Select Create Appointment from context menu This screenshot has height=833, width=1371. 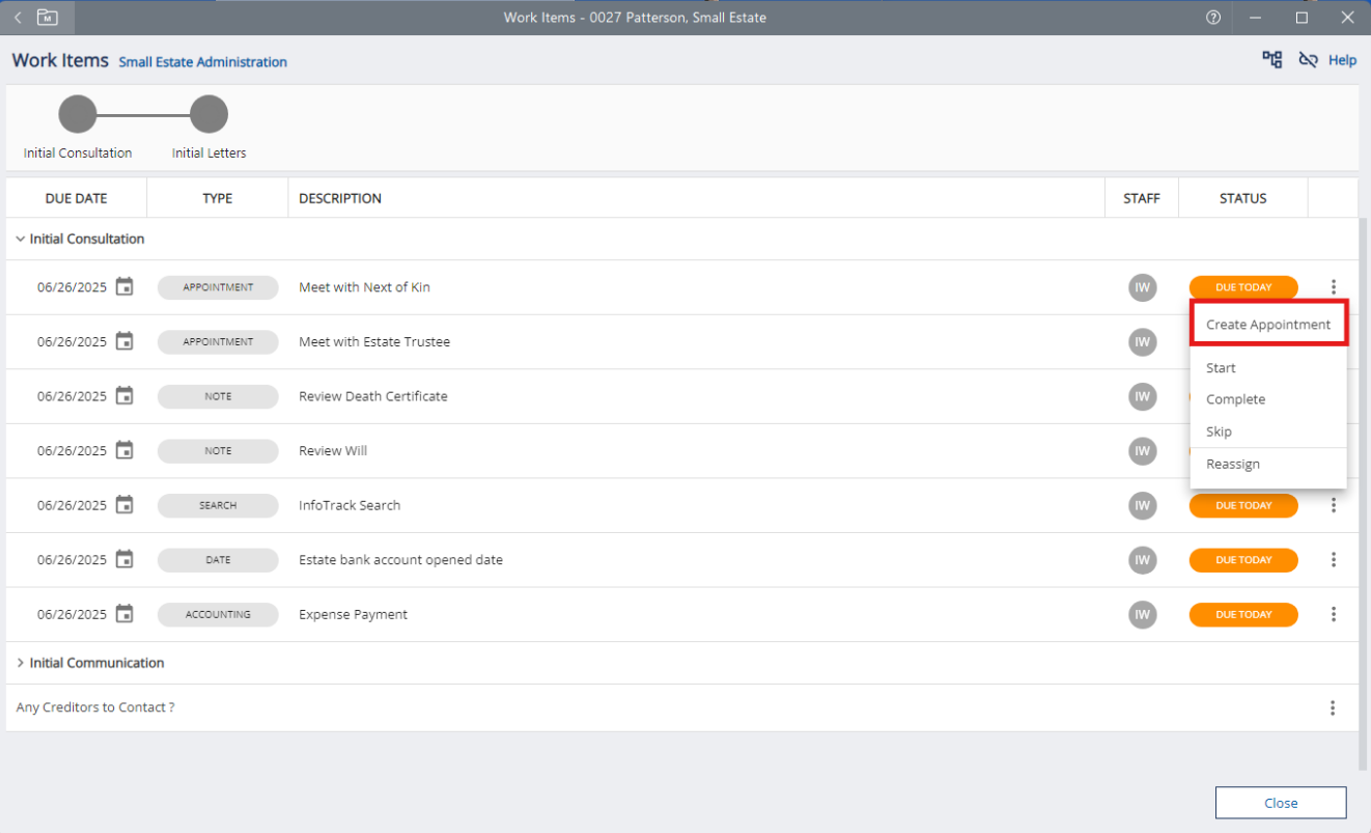click(x=1267, y=325)
